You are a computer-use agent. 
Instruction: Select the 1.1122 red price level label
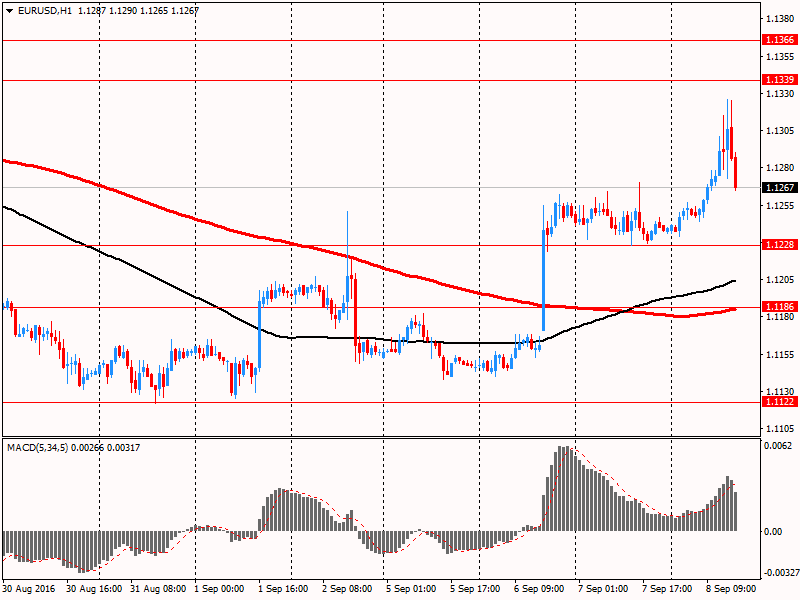coord(780,402)
